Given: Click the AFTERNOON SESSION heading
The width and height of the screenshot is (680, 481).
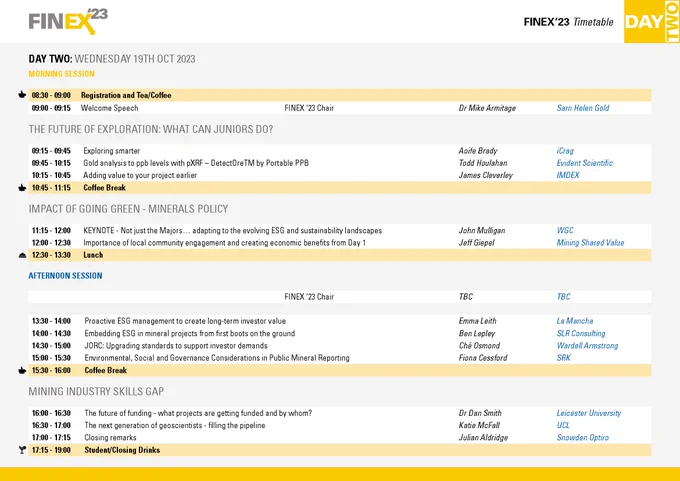Looking at the screenshot, I should click(x=65, y=276).
